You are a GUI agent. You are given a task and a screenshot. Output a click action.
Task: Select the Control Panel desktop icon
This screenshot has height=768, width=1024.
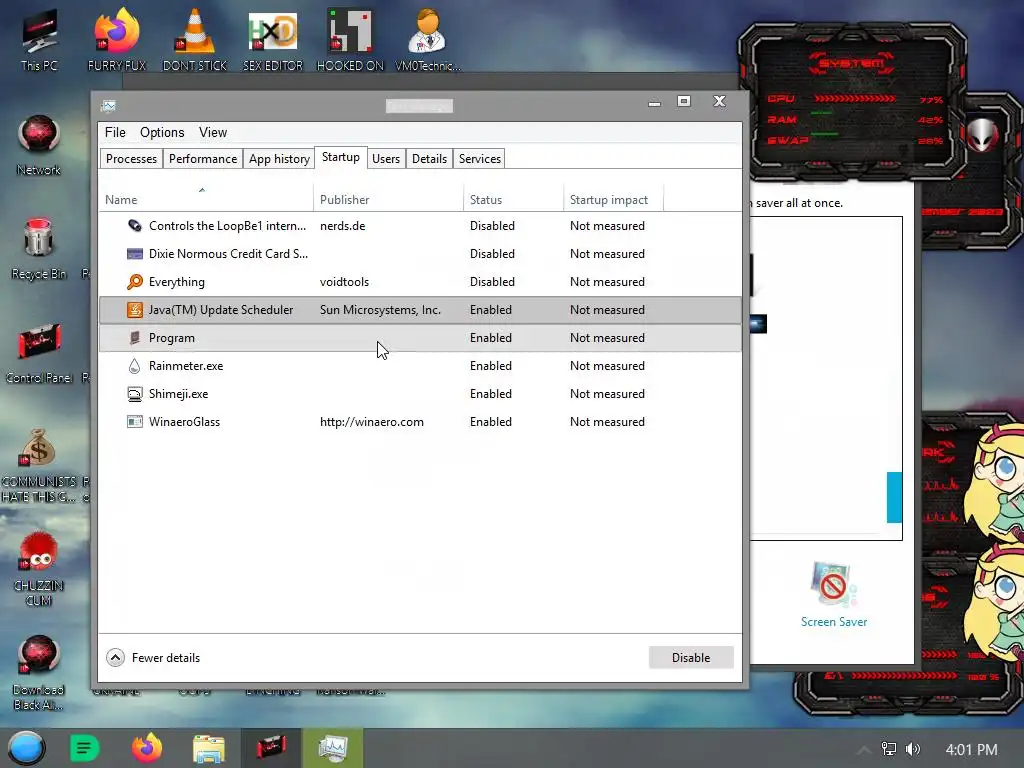click(39, 353)
